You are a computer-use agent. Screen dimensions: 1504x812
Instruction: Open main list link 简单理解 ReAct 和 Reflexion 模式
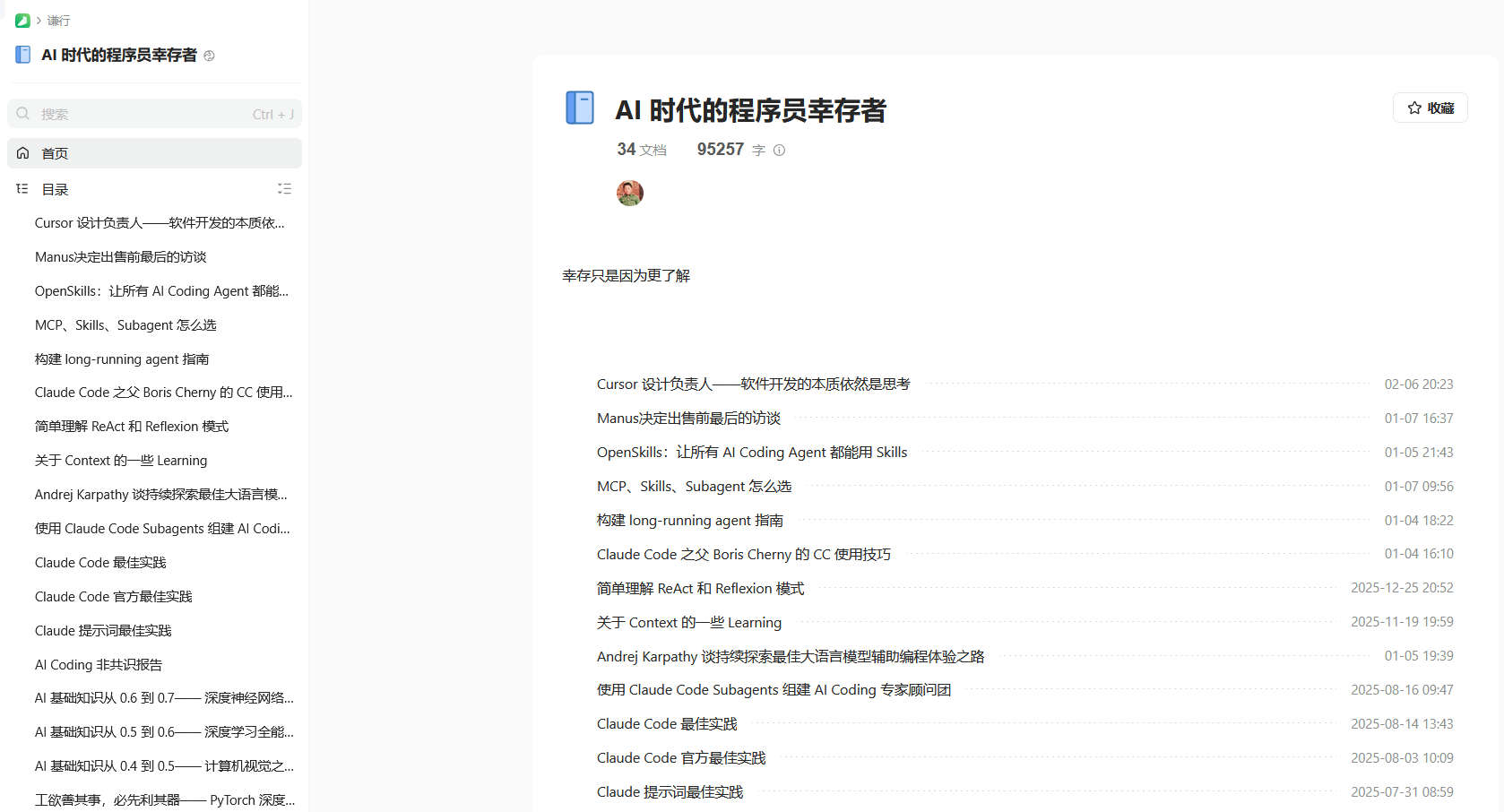coord(701,589)
